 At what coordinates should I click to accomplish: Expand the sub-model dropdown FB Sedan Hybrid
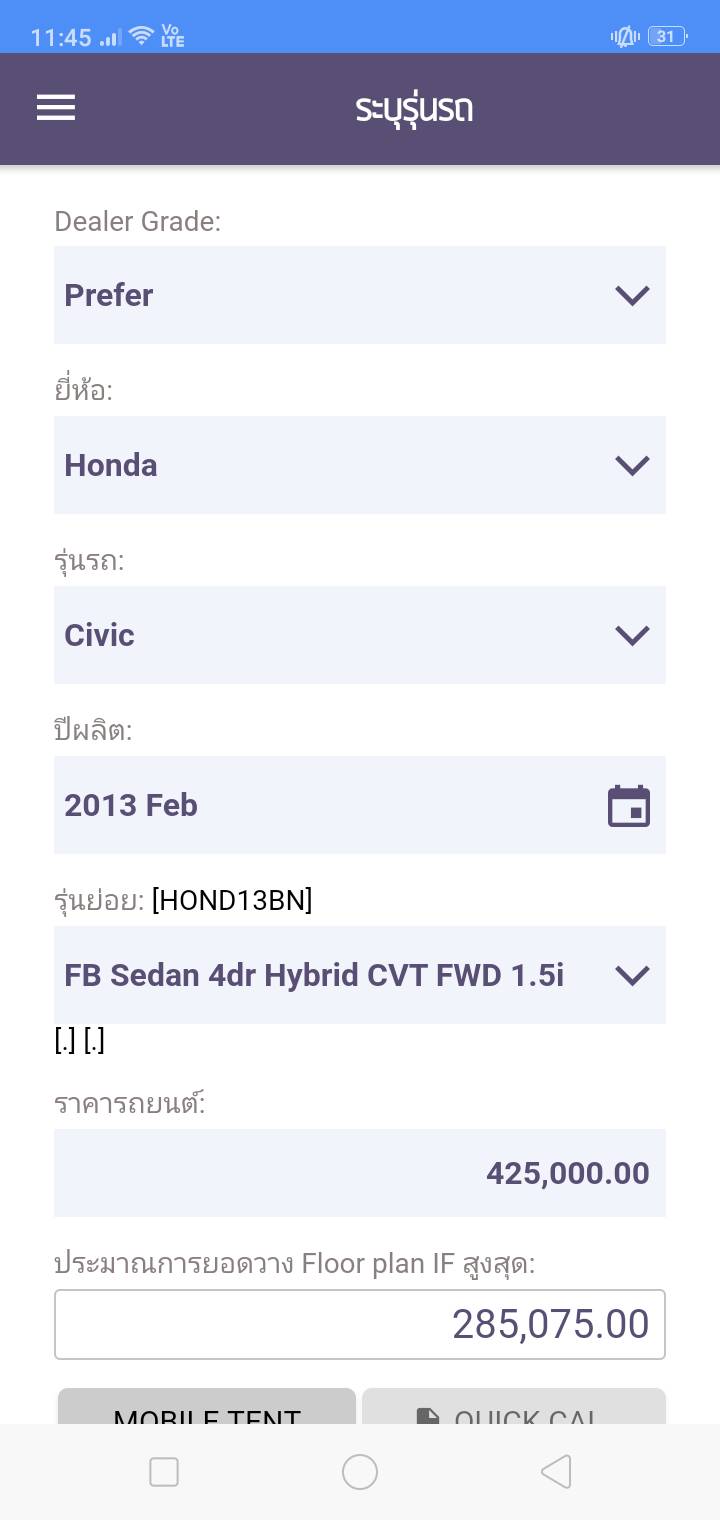coord(360,975)
